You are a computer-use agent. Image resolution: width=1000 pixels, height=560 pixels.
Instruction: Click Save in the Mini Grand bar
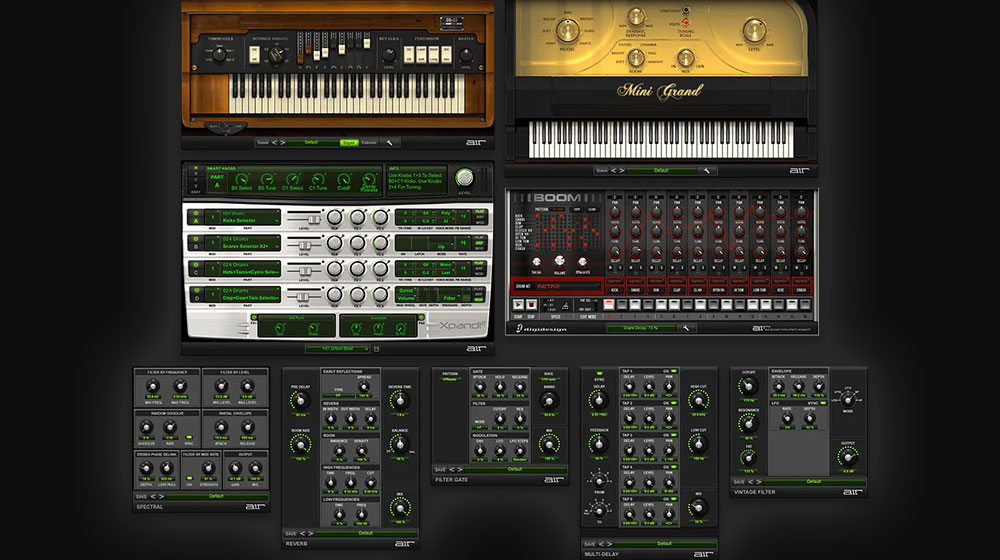(x=602, y=171)
